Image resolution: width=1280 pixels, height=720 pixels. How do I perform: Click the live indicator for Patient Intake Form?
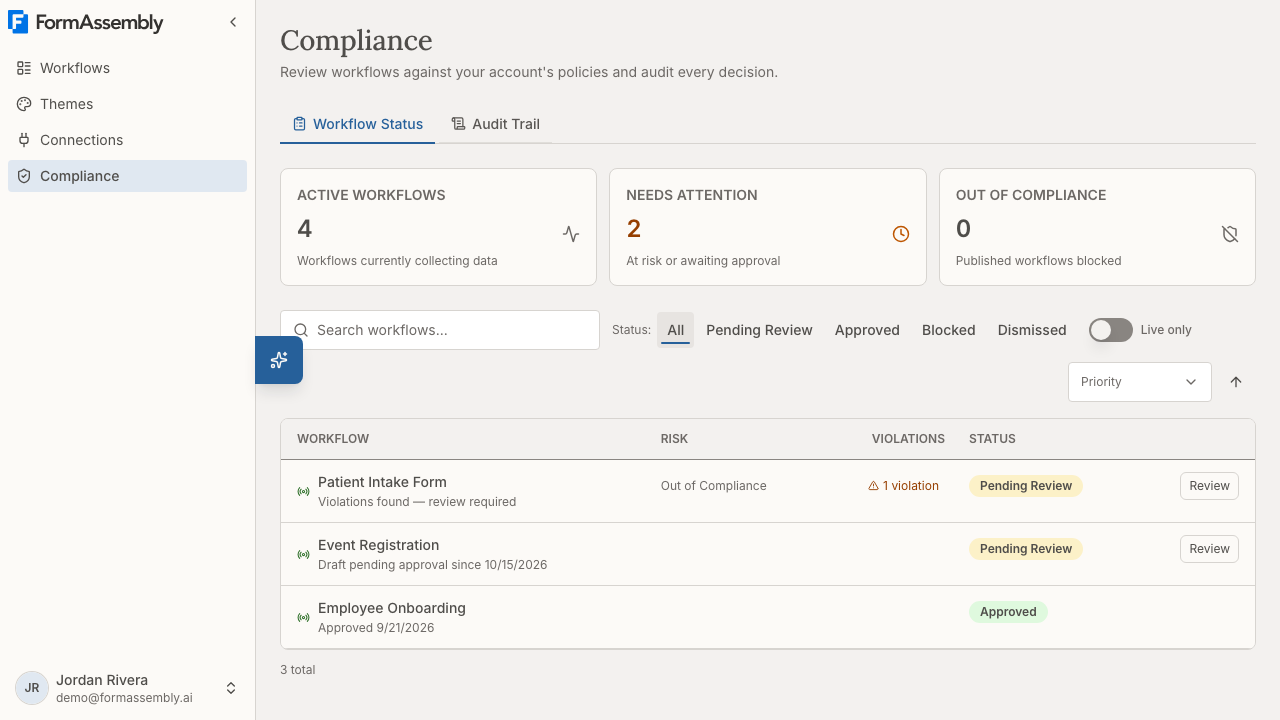pos(303,491)
